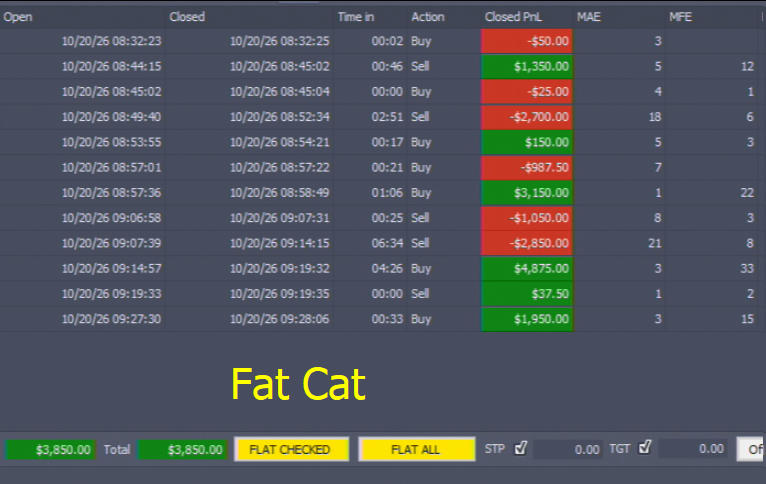Click closed time 10/20/26 08:54:21
The height and width of the screenshot is (484, 766).
pos(280,142)
